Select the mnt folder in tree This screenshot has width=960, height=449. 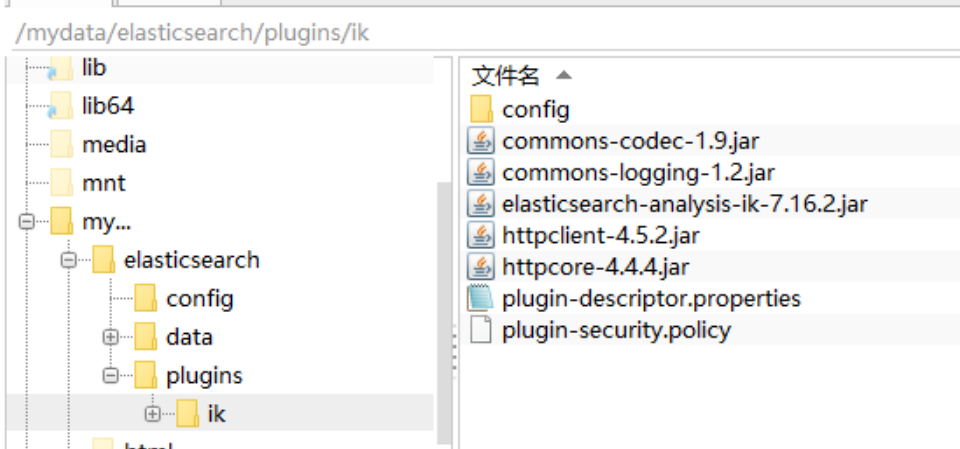pos(103,184)
